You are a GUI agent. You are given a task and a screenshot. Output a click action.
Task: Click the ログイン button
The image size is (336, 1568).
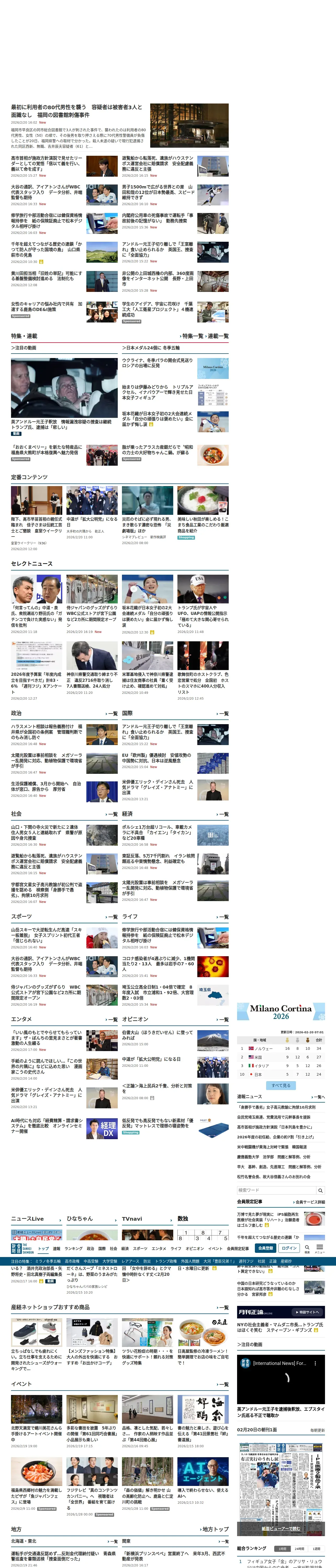(289, 1248)
